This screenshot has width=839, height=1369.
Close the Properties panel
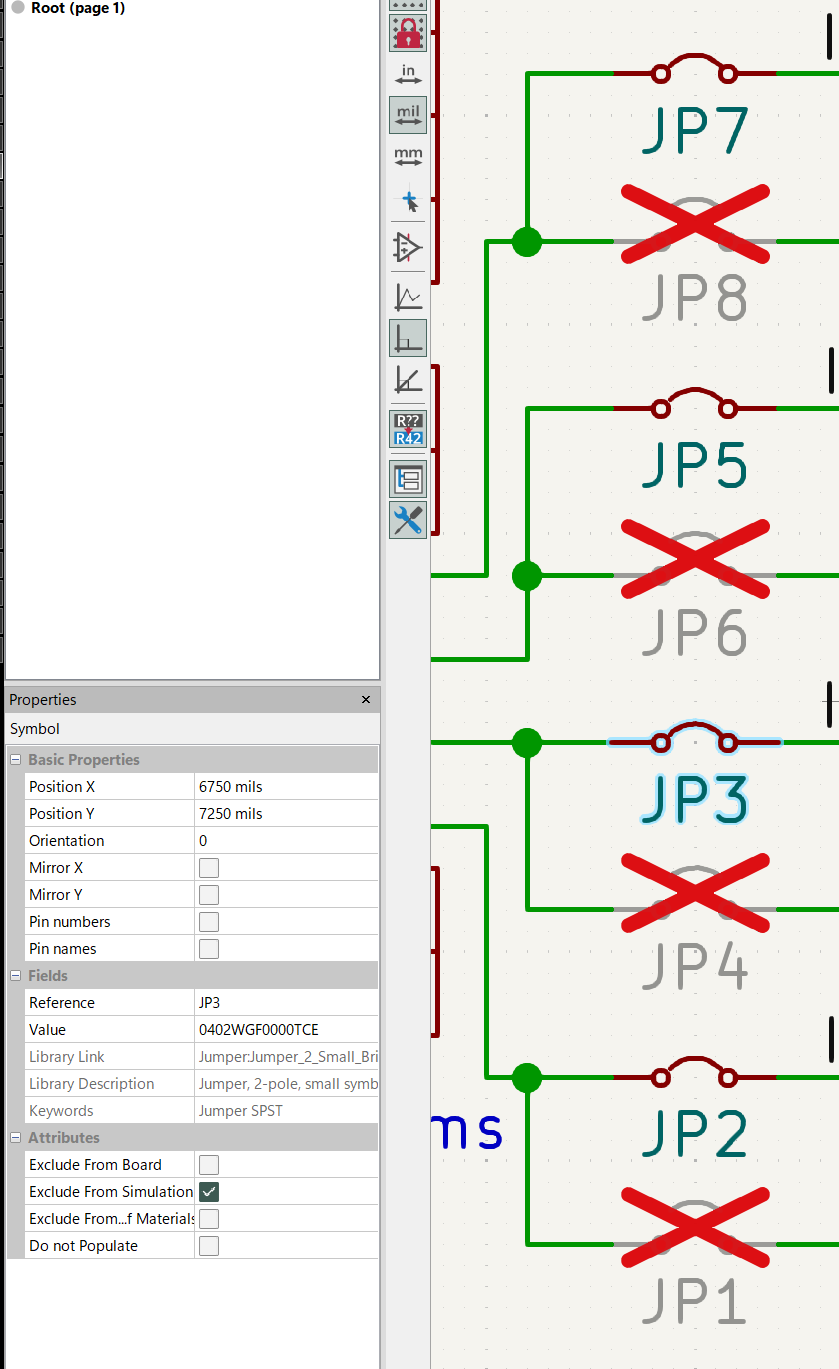pyautogui.click(x=366, y=700)
